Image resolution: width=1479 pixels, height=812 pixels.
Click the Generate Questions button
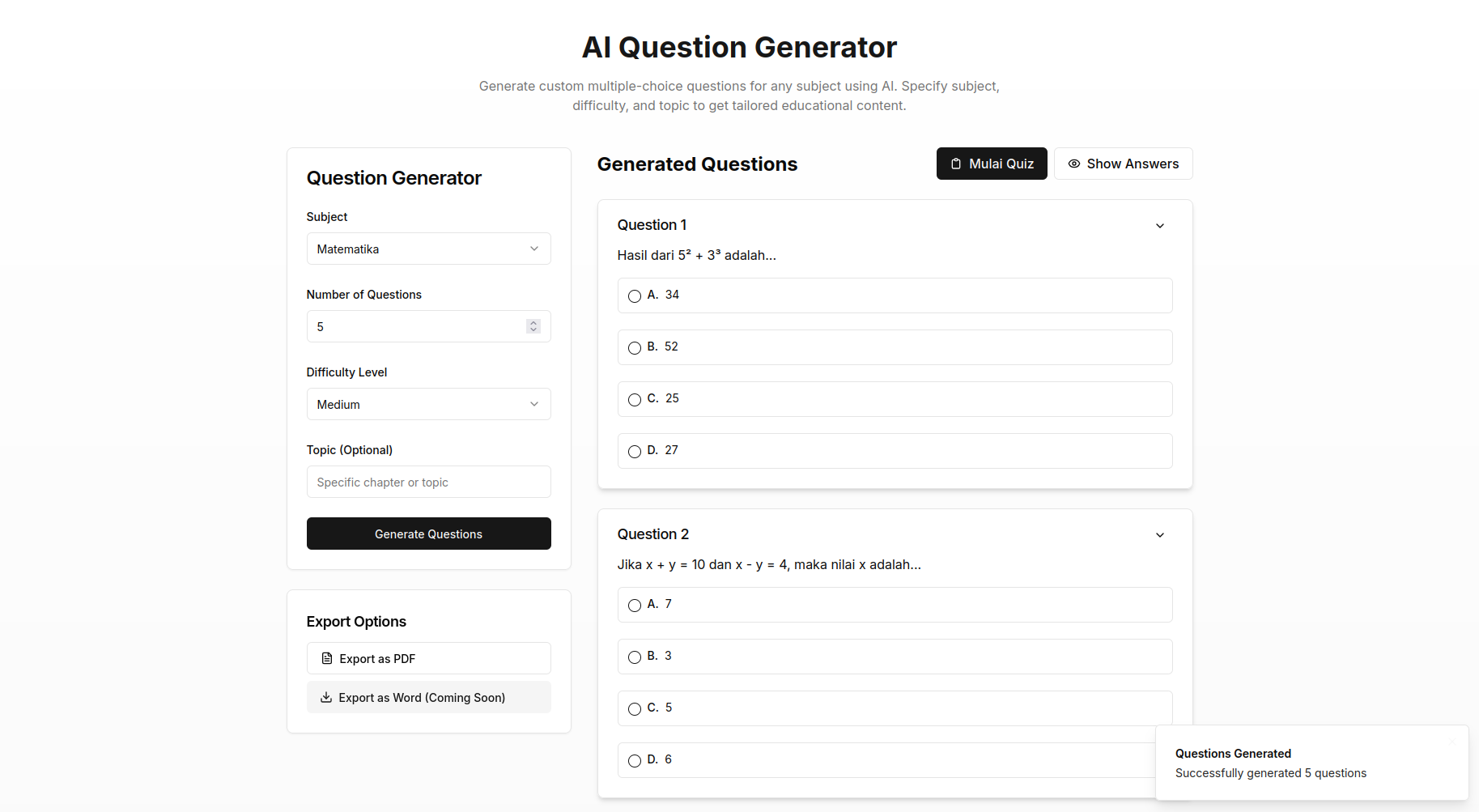[x=428, y=534]
